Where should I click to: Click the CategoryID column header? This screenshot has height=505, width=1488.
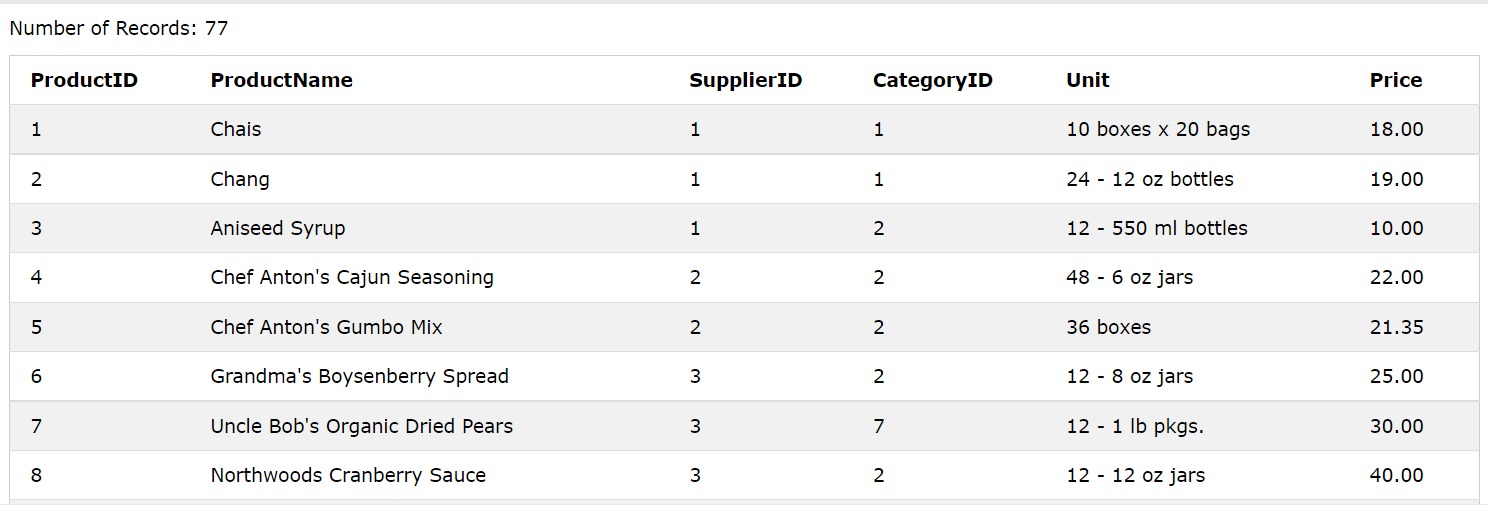tap(932, 80)
